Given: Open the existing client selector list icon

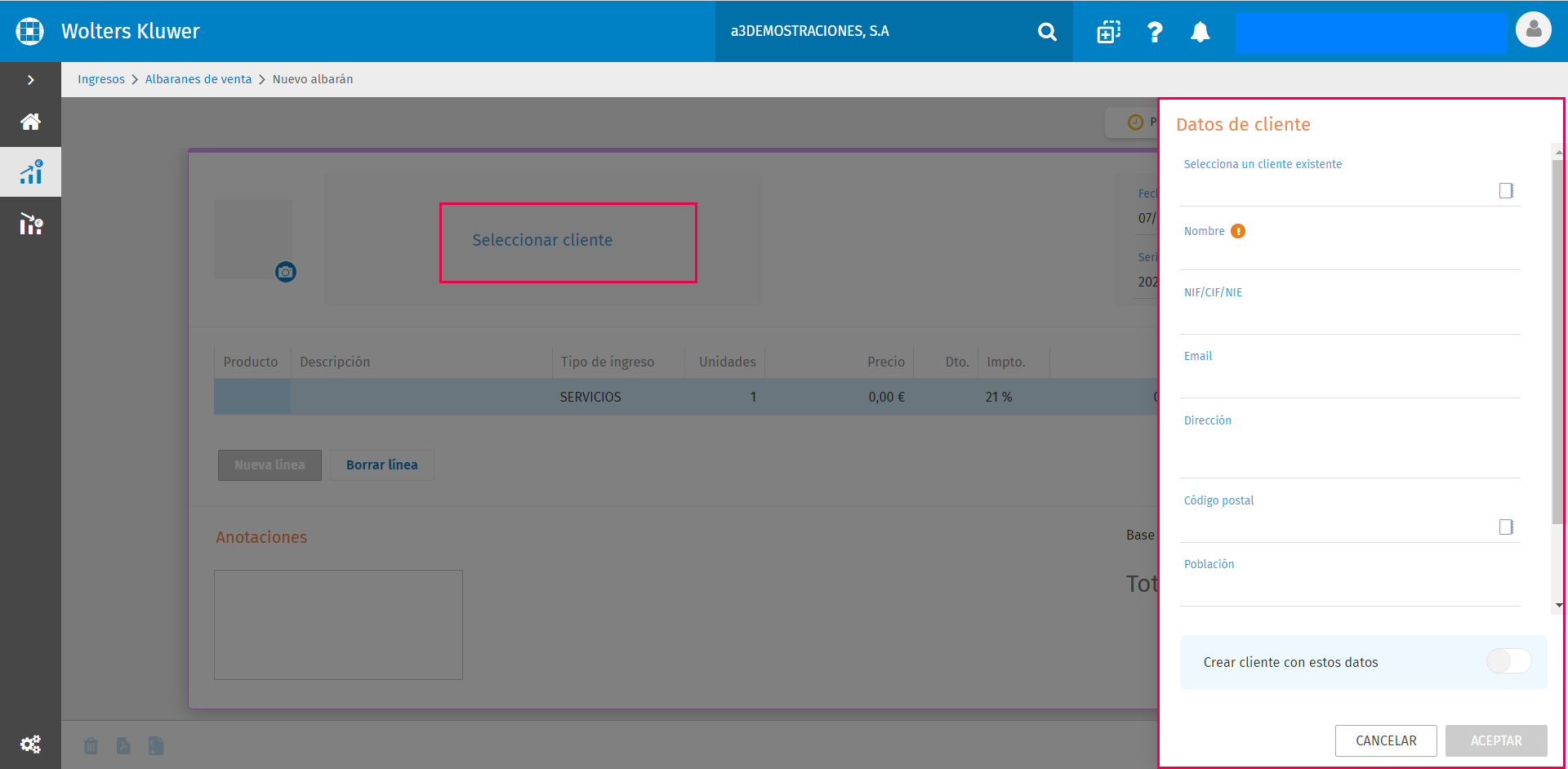Looking at the screenshot, I should [1506, 190].
